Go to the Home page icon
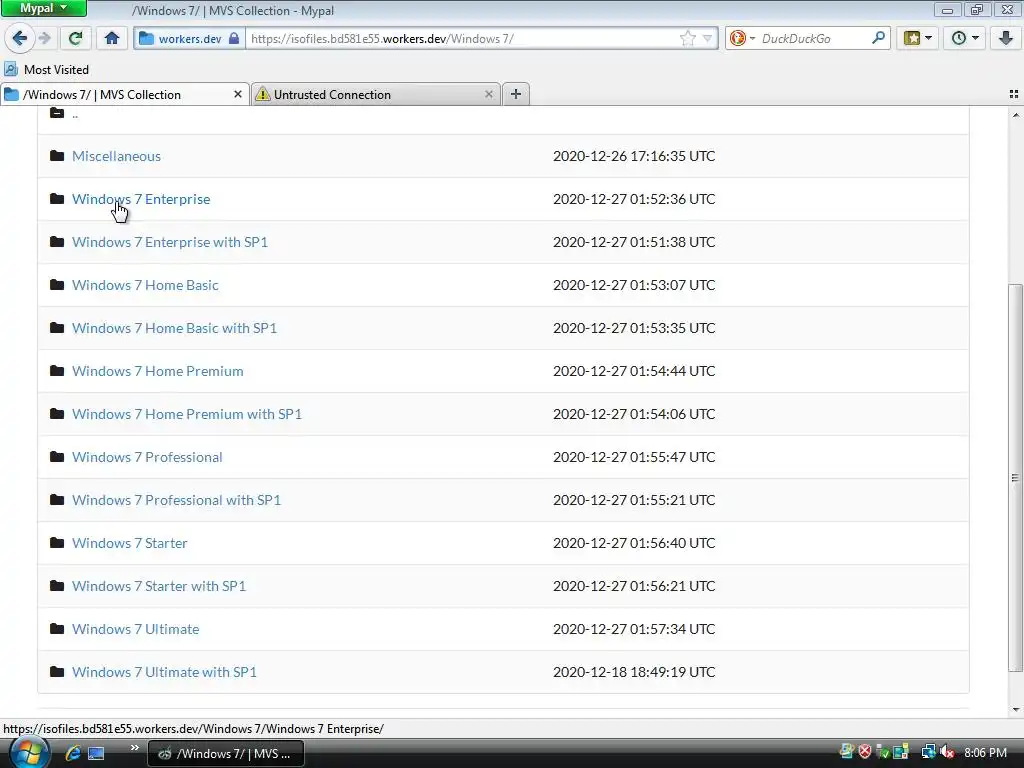The height and width of the screenshot is (768, 1024). [112, 38]
